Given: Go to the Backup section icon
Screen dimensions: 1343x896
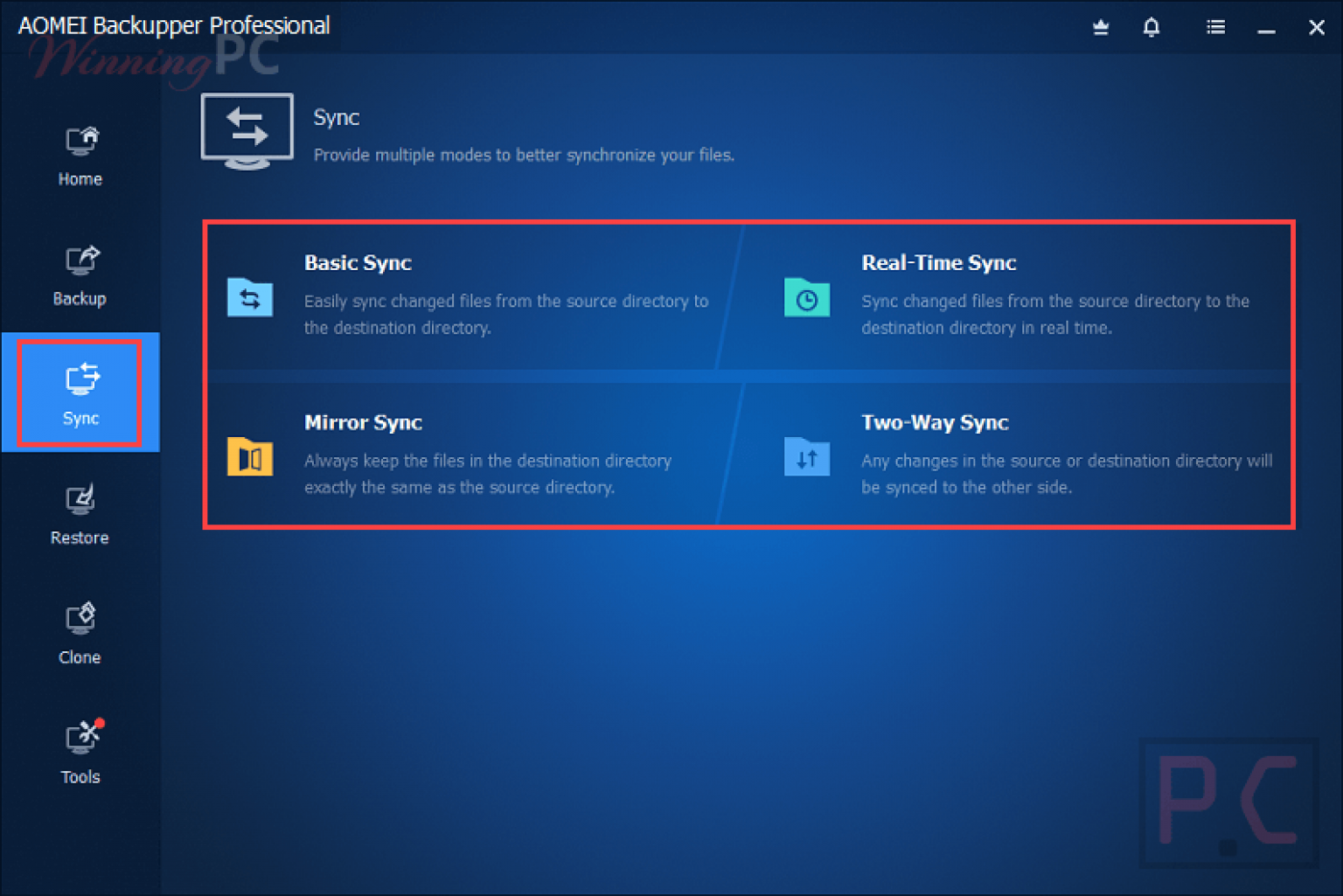Looking at the screenshot, I should 81,260.
